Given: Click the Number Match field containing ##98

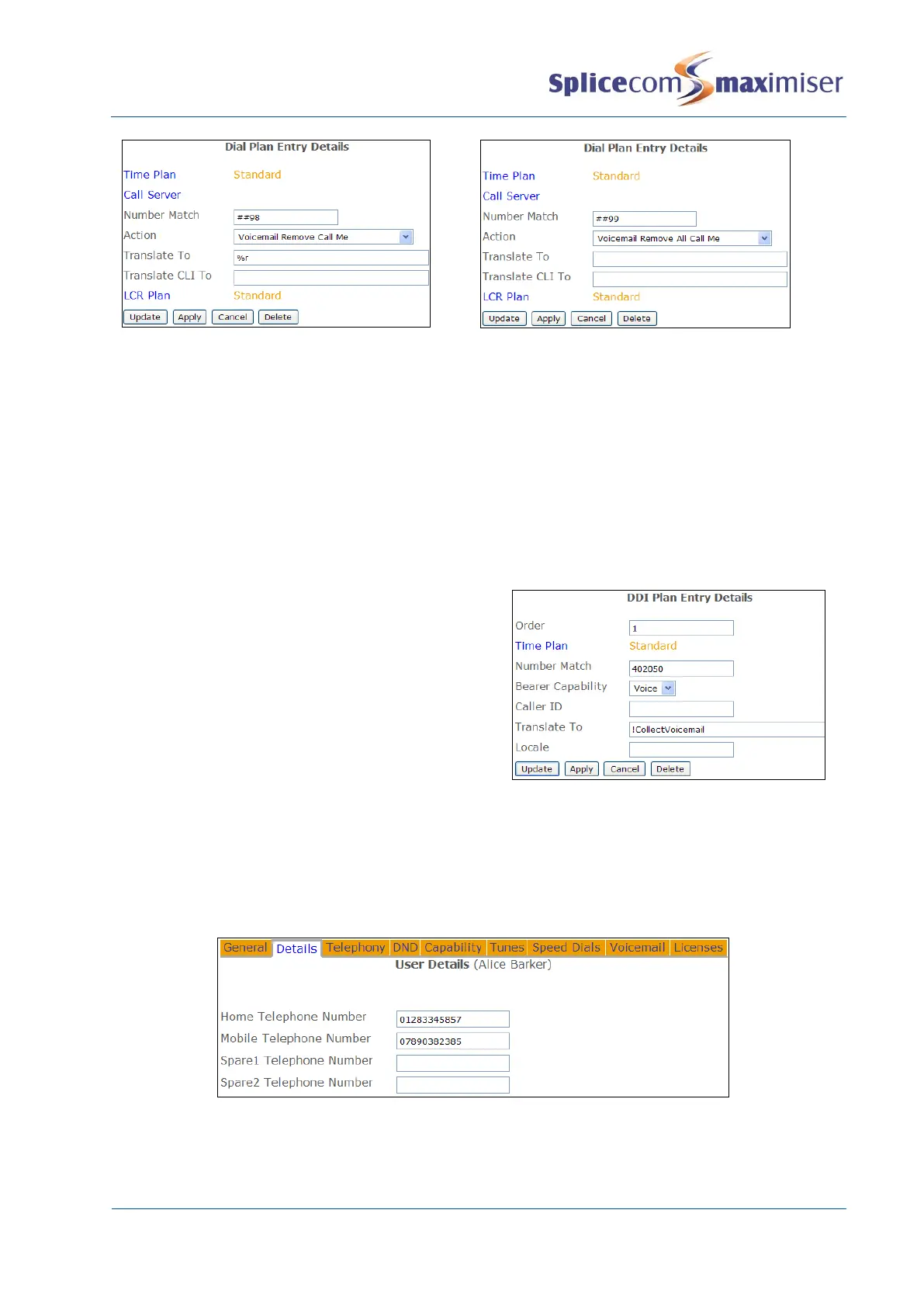Looking at the screenshot, I should pyautogui.click(x=286, y=217).
